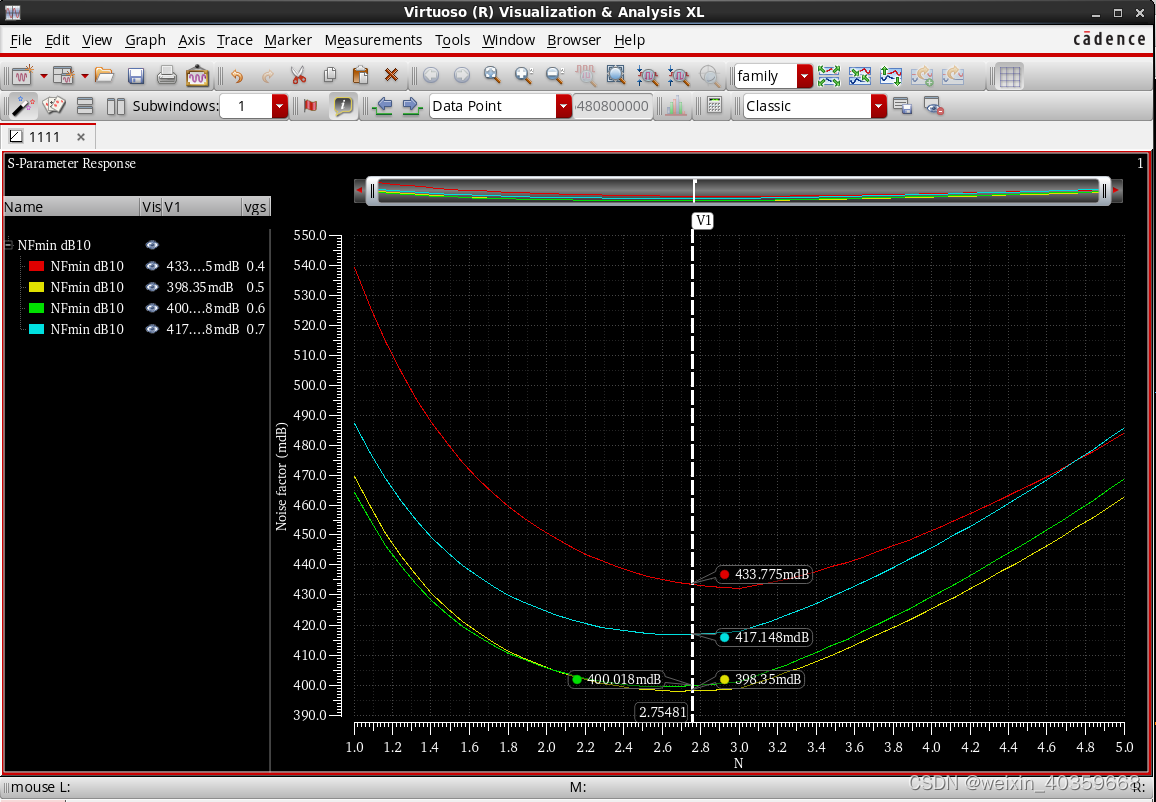Click the yellow NFmin trace color swatch
The width and height of the screenshot is (1156, 802).
point(36,287)
